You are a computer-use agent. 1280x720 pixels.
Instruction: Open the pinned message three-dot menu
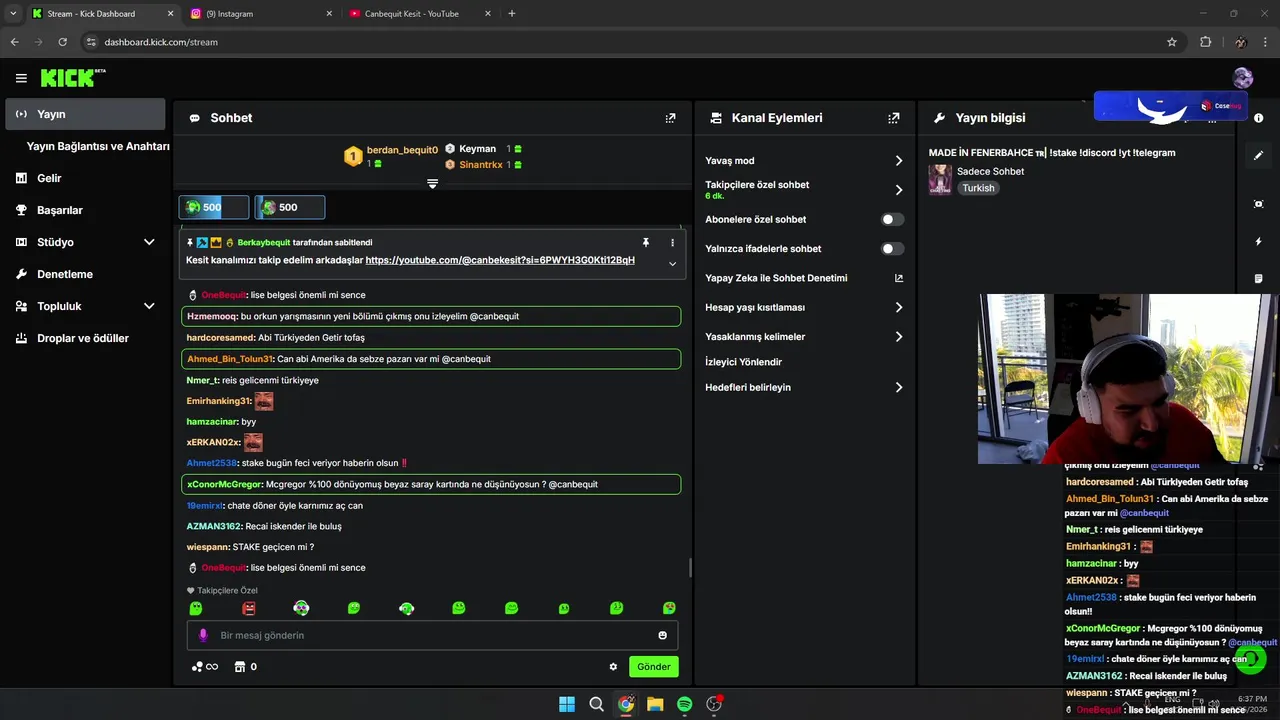click(672, 243)
